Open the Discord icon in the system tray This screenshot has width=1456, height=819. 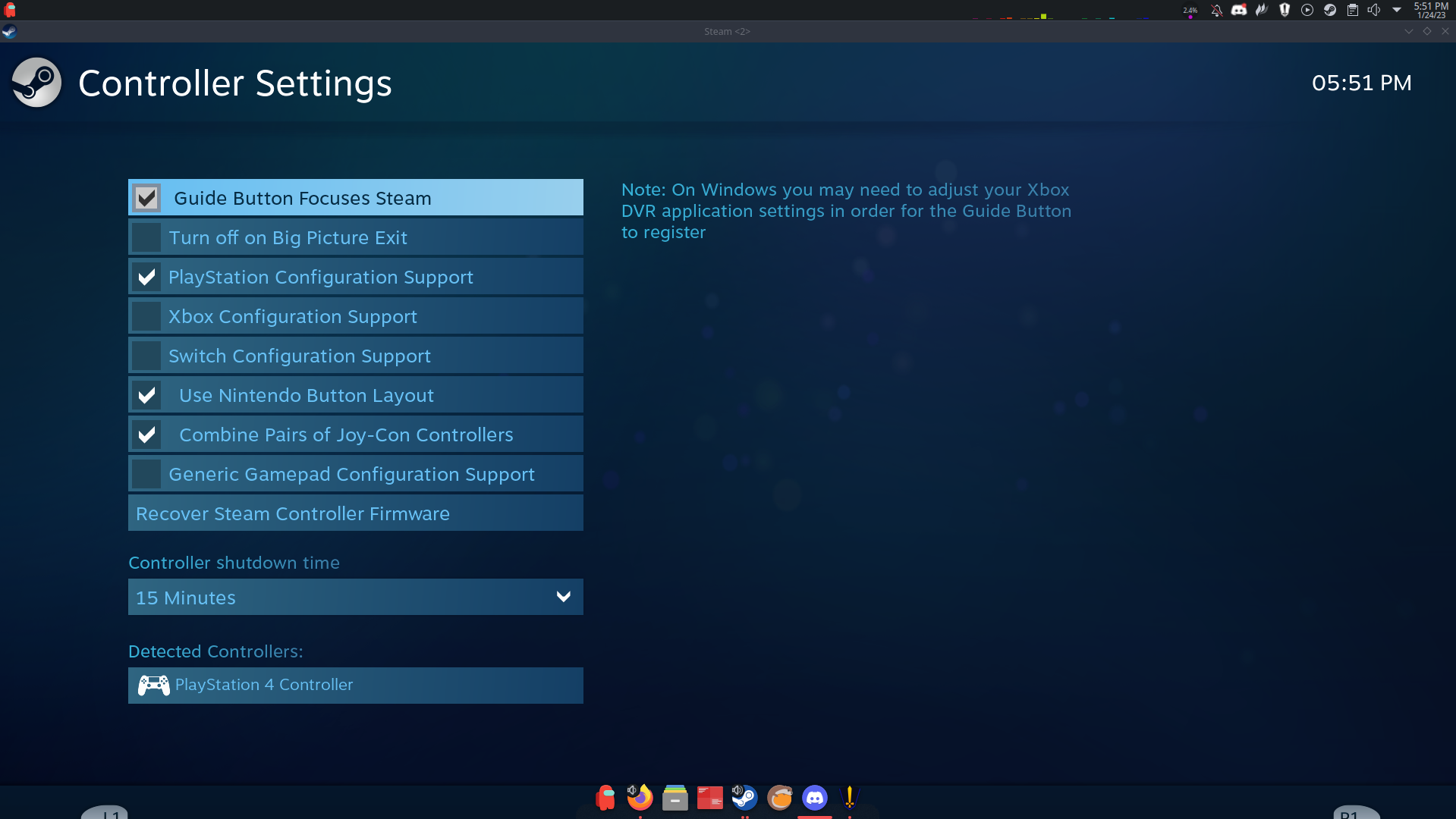(x=1239, y=10)
